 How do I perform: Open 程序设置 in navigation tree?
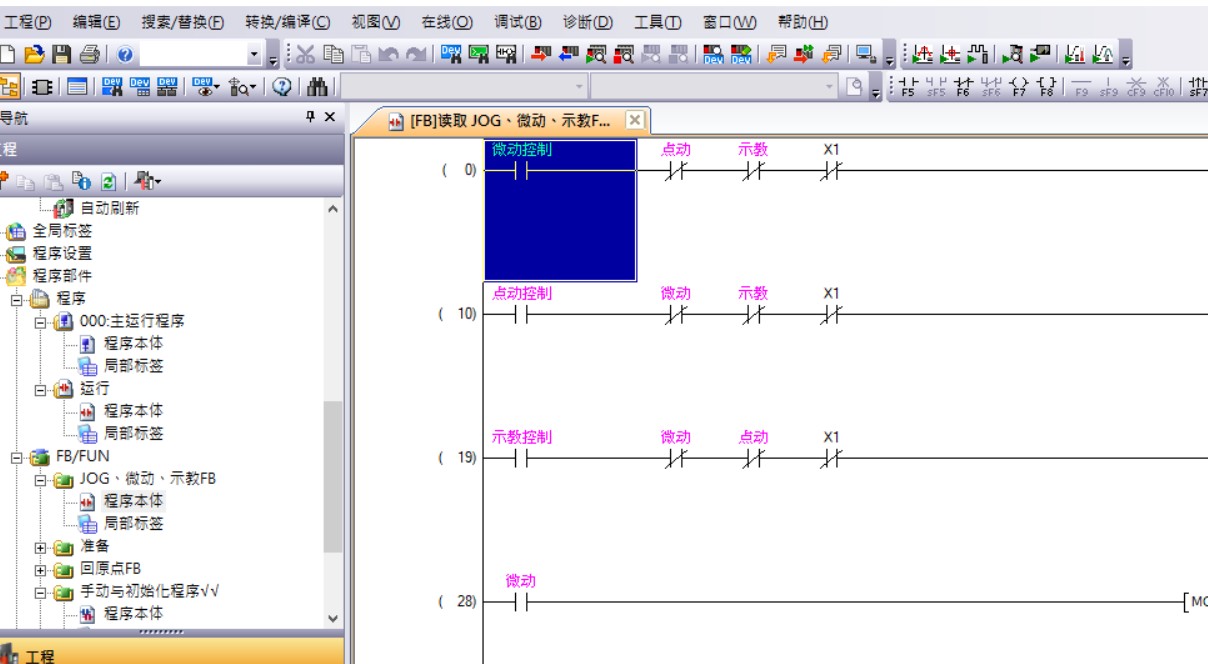coord(62,253)
